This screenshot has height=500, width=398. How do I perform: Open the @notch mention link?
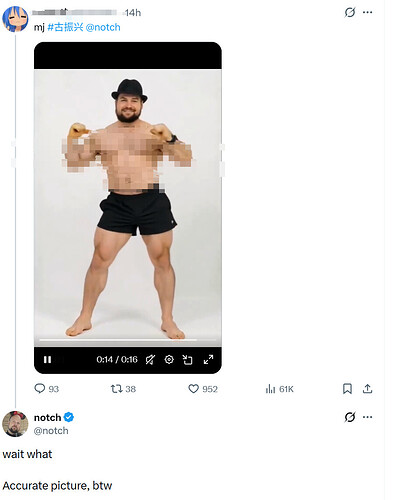[x=103, y=27]
